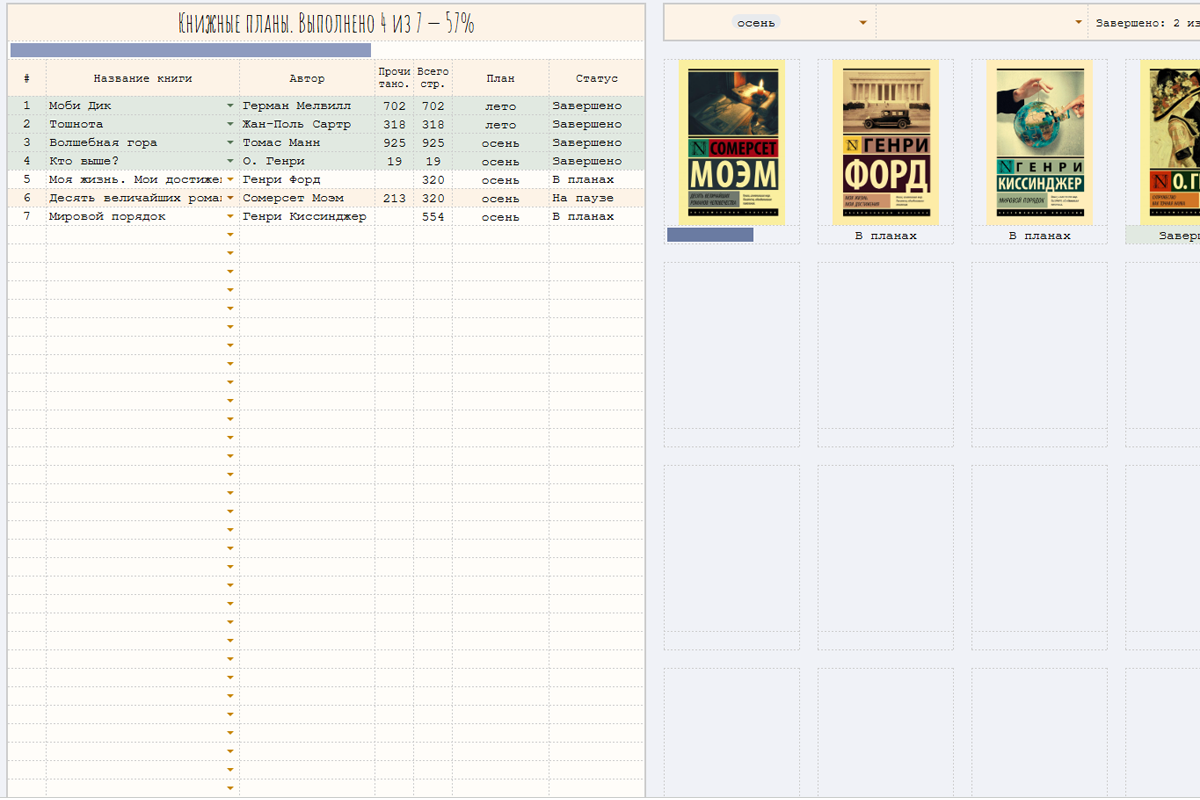Select the pages-read cell showing "213"
The width and height of the screenshot is (1200, 800).
pyautogui.click(x=394, y=198)
